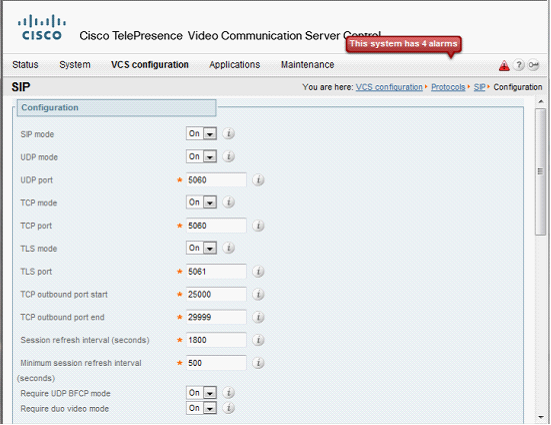Open the Status menu
This screenshot has width=551, height=425.
coord(25,65)
